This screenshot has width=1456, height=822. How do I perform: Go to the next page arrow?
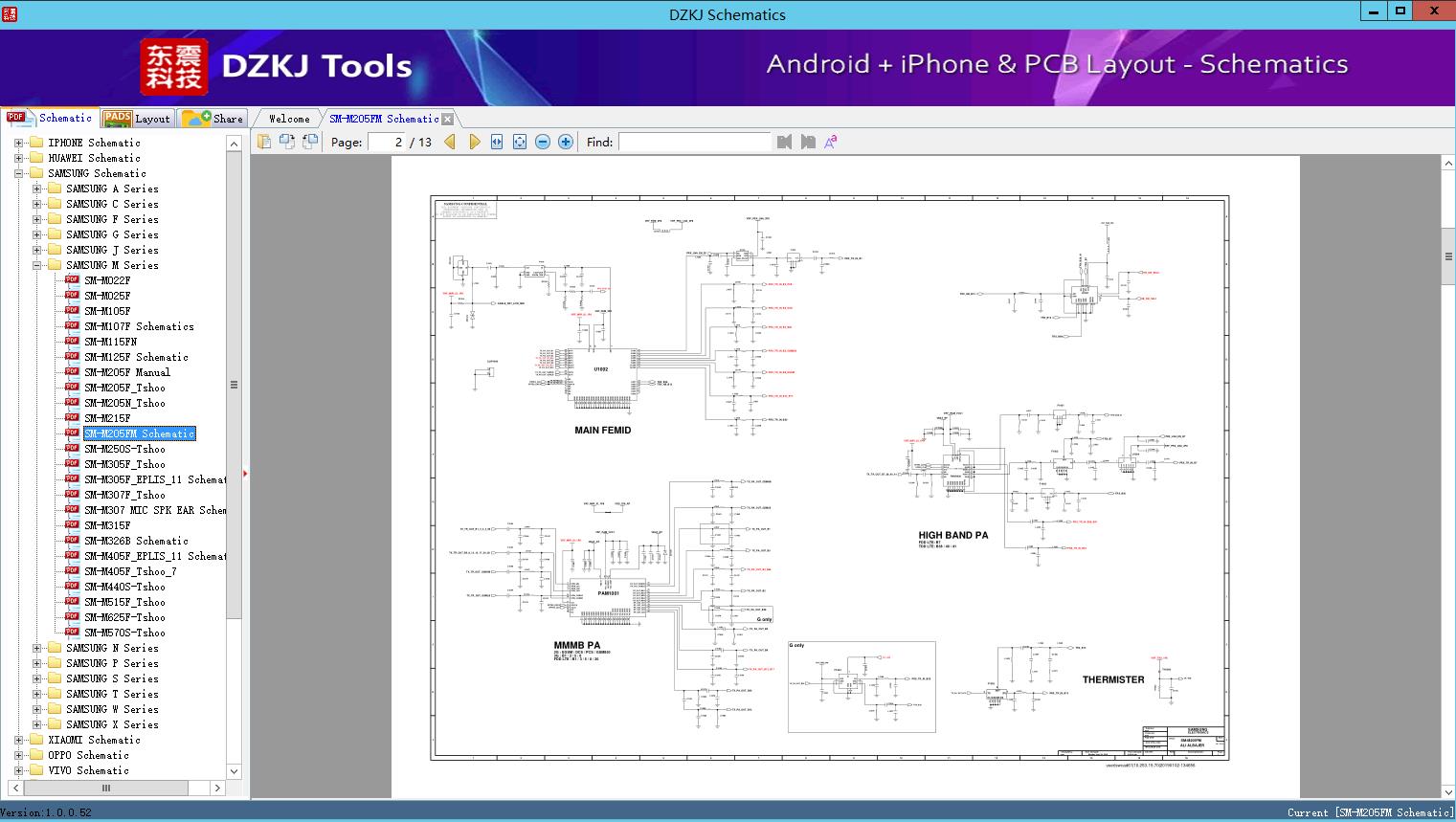(474, 142)
